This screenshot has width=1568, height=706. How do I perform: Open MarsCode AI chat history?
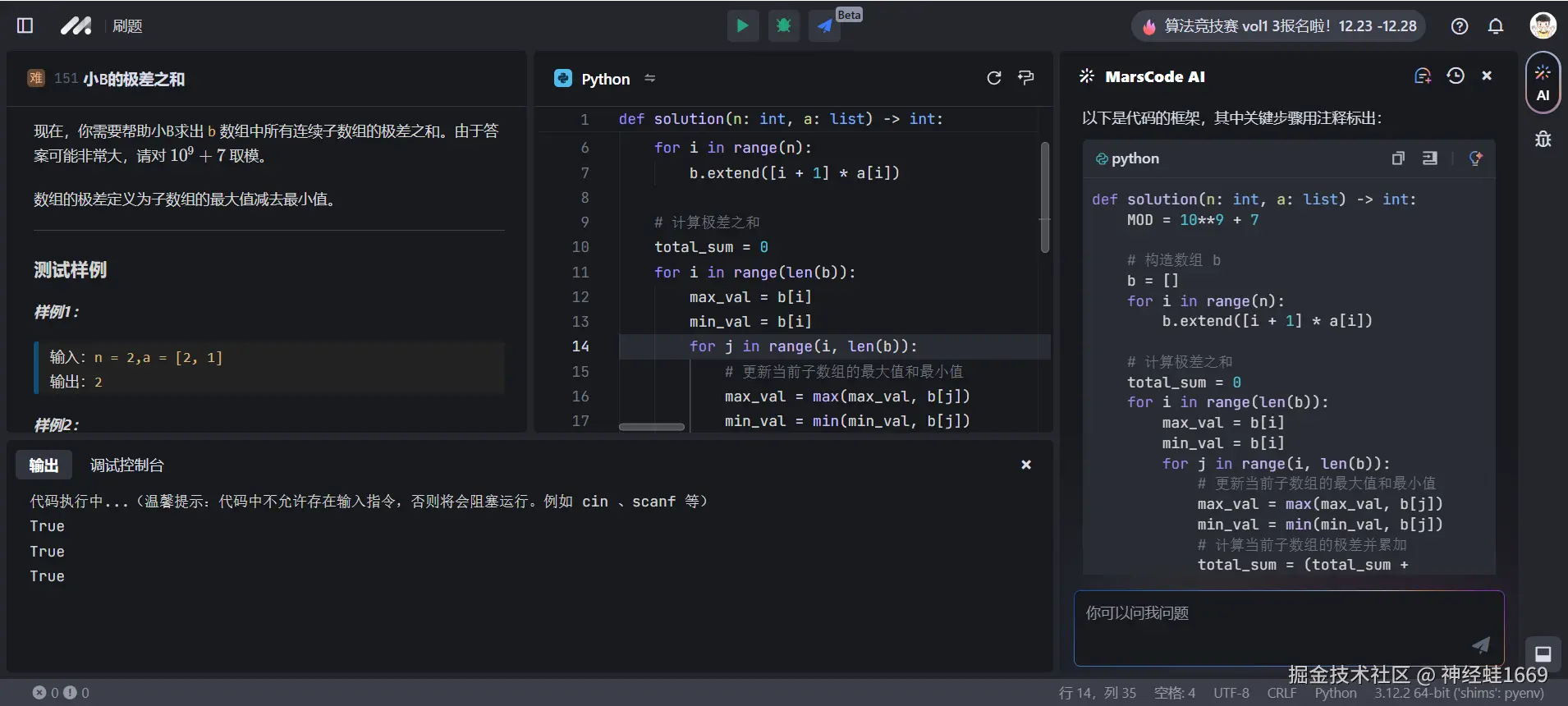coord(1456,76)
